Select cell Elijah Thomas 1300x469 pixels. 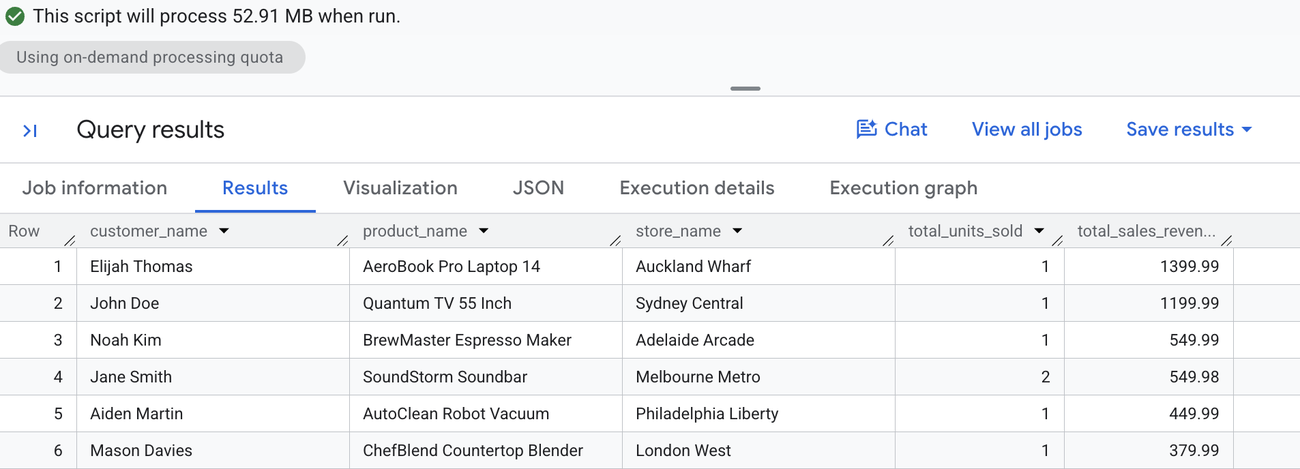click(213, 266)
